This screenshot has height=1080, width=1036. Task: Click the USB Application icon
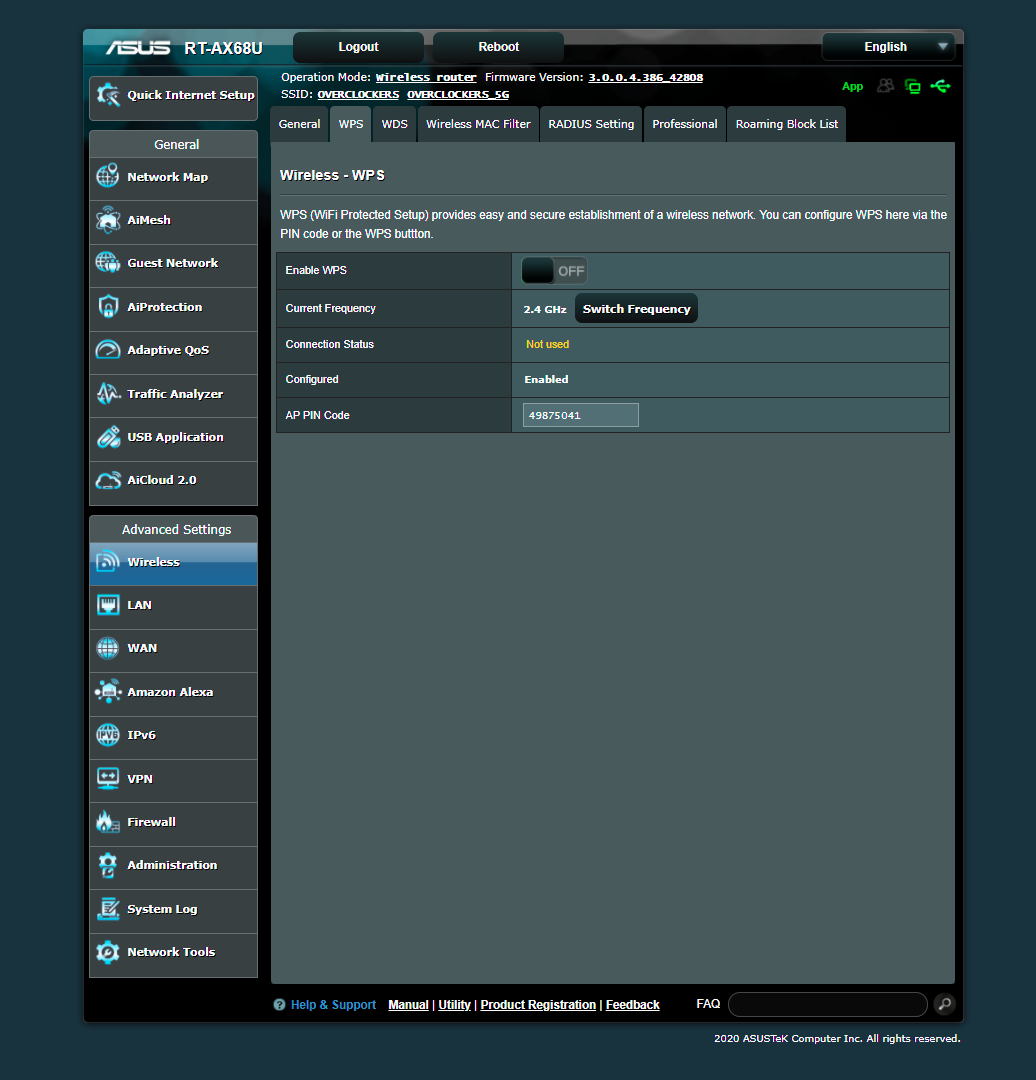(107, 437)
